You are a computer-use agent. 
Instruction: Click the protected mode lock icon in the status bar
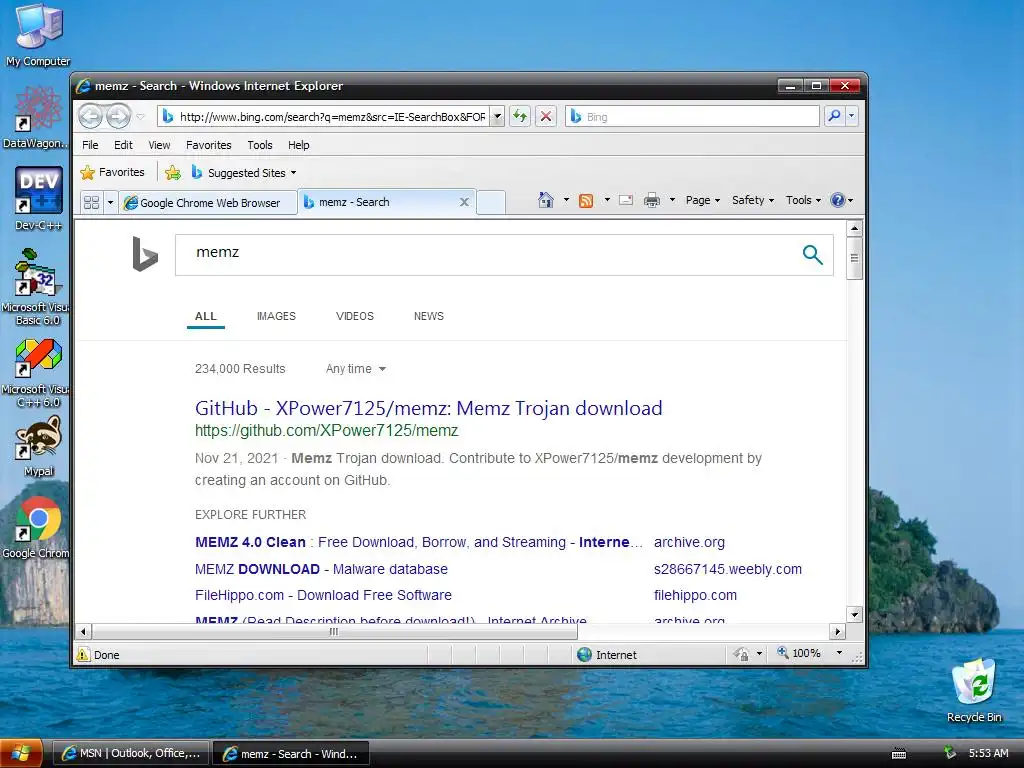point(741,654)
